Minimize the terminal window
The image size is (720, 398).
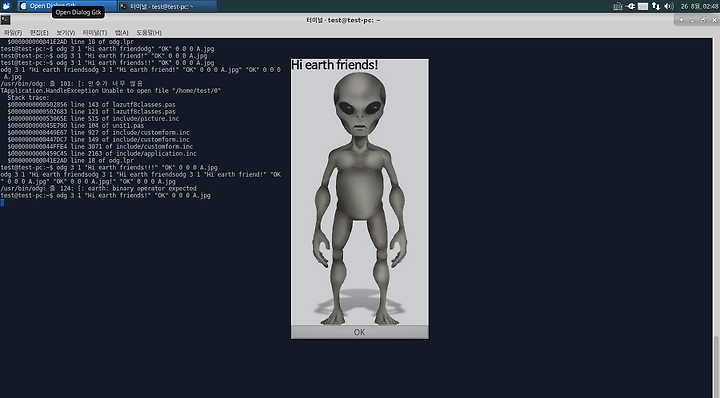[x=692, y=20]
